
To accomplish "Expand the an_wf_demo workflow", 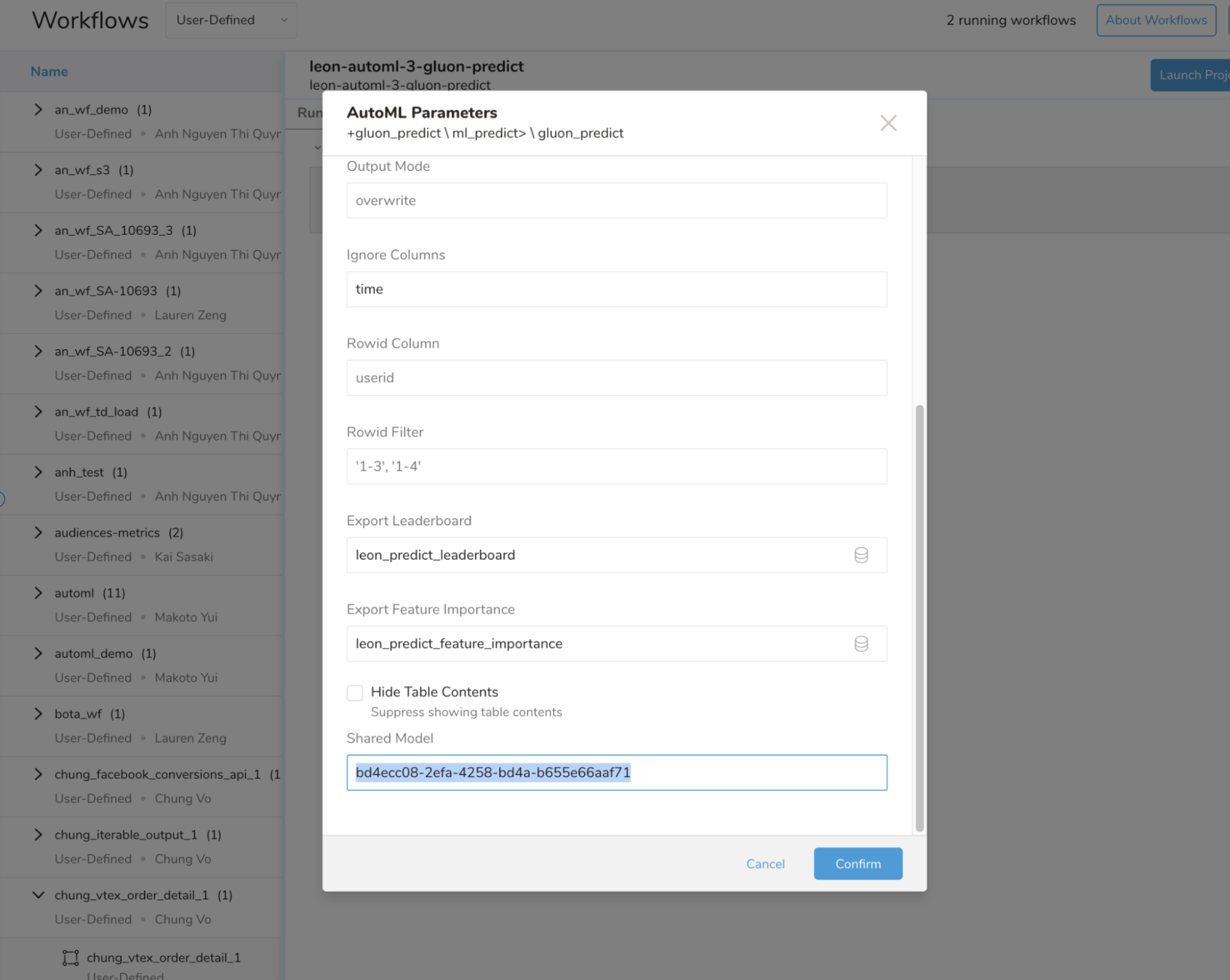I will pos(38,109).
